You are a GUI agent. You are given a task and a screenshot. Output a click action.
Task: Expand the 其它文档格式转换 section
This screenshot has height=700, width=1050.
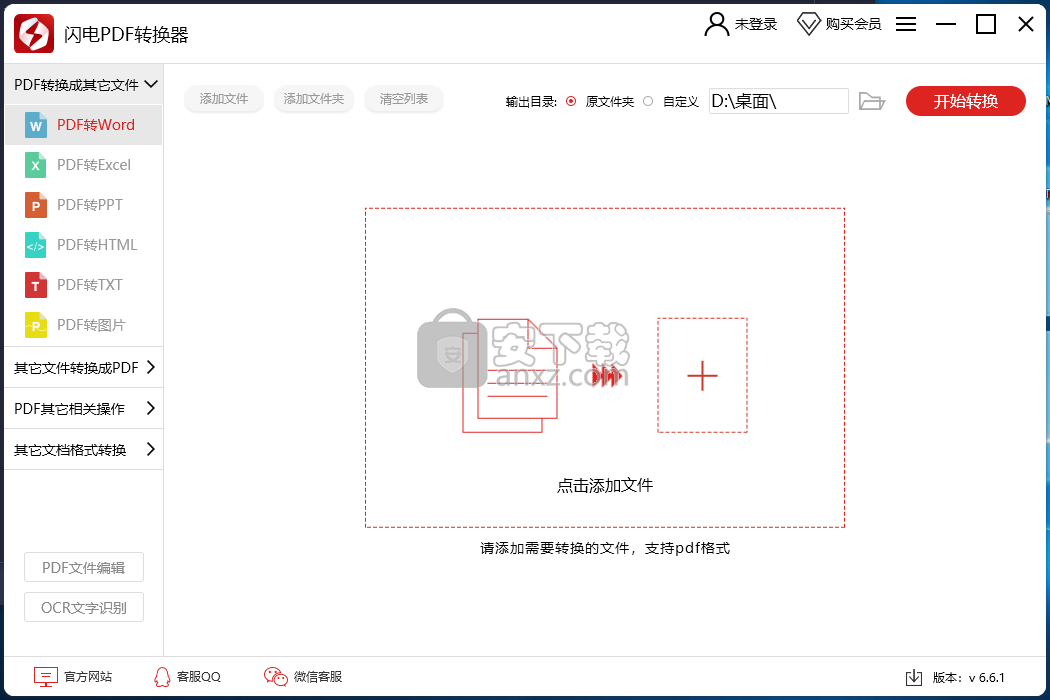(84, 449)
